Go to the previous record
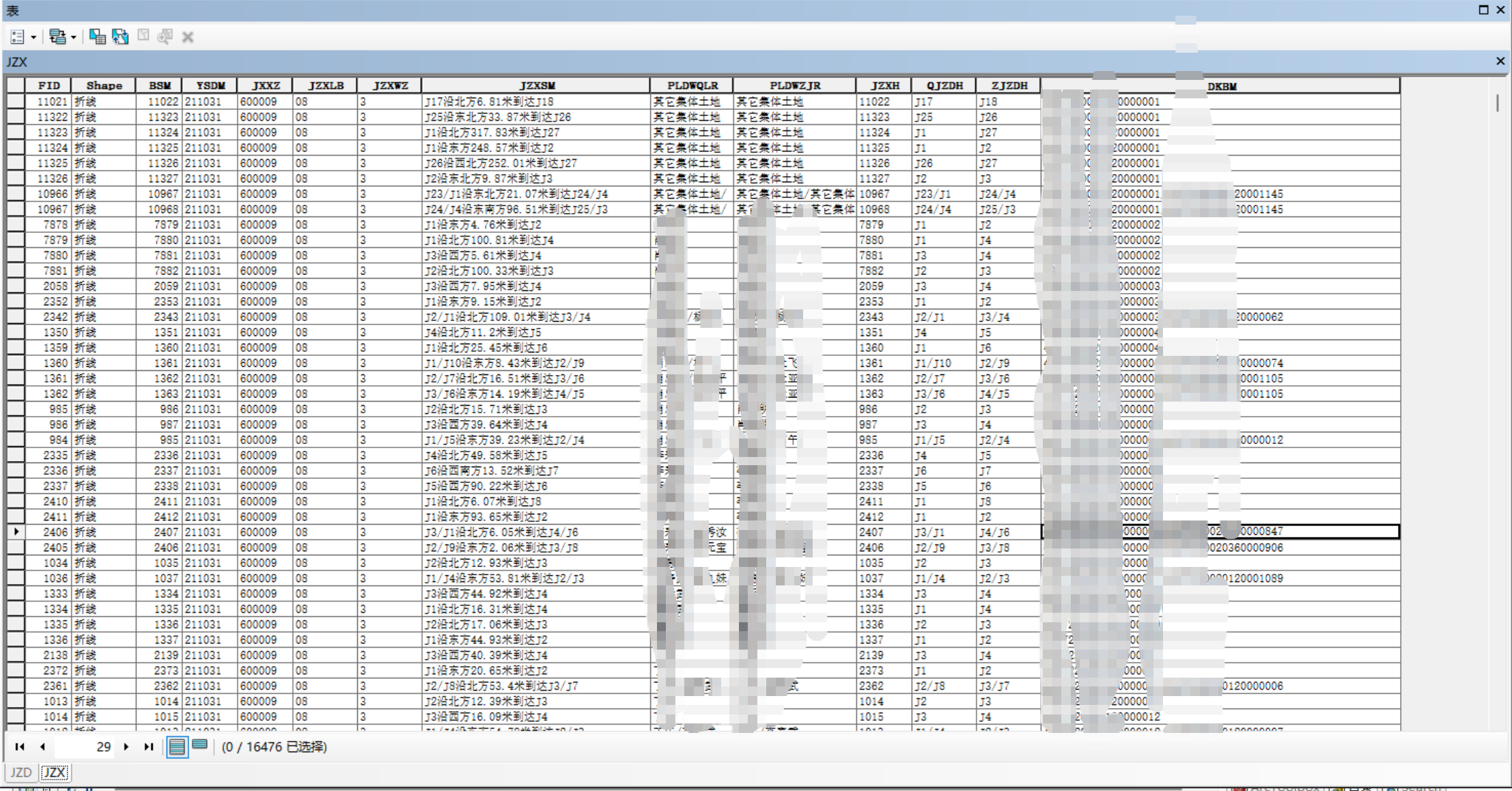The height and width of the screenshot is (791, 1512). click(x=42, y=747)
